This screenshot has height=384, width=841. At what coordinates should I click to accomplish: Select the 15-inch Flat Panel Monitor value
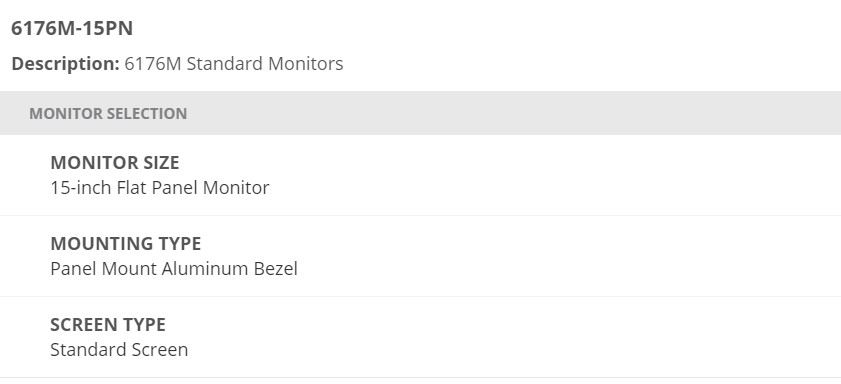click(x=160, y=188)
